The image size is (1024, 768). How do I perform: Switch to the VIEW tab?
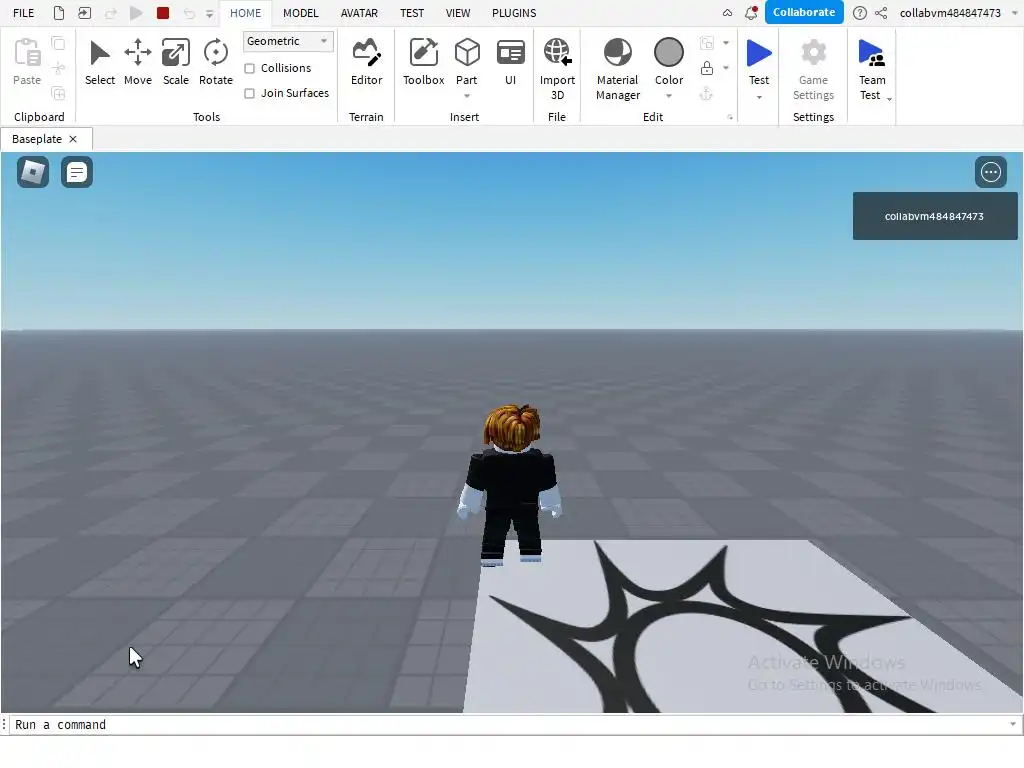click(458, 12)
